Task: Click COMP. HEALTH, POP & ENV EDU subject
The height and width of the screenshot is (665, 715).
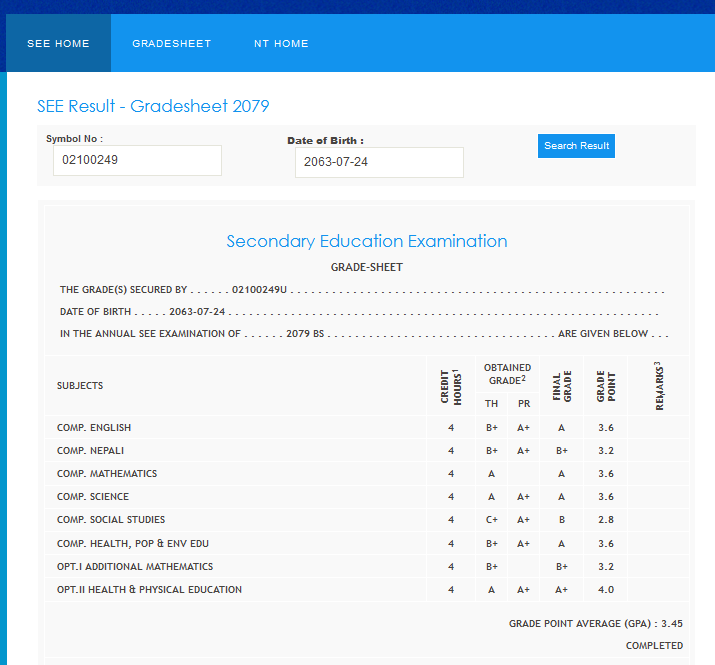Action: coord(133,544)
